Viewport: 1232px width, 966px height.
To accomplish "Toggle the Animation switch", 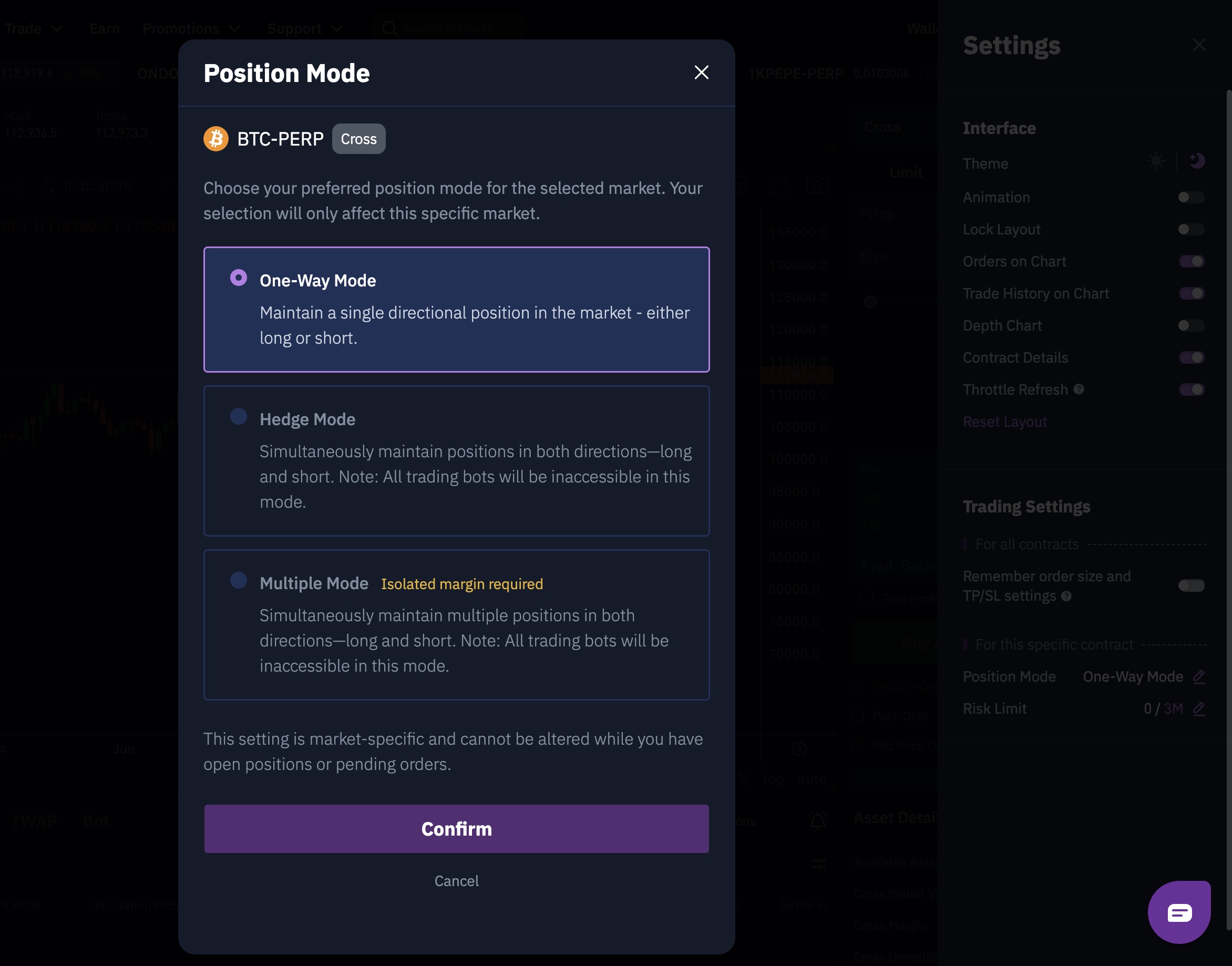I will (x=1190, y=198).
